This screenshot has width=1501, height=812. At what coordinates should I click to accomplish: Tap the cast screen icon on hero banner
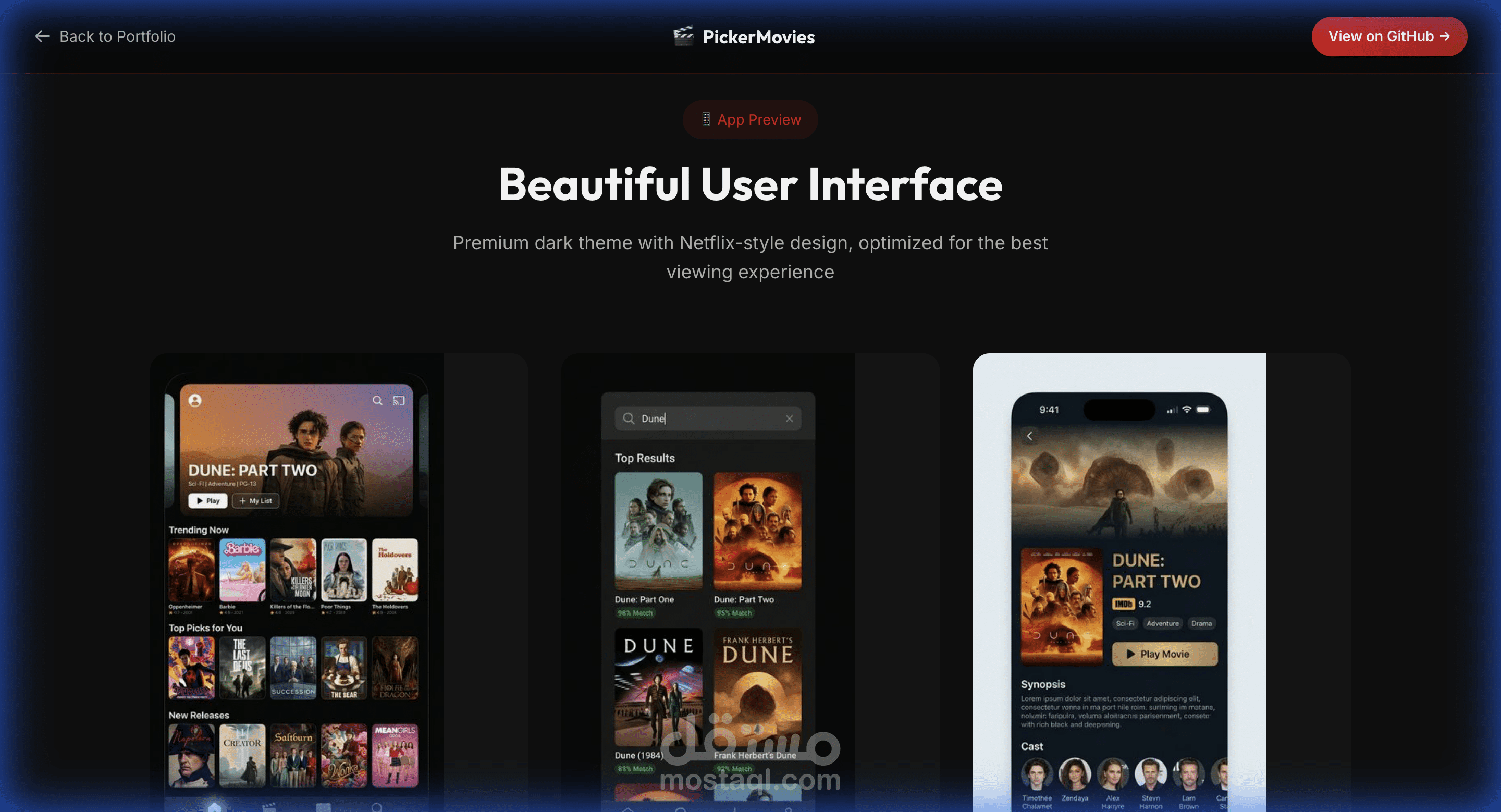pos(399,401)
